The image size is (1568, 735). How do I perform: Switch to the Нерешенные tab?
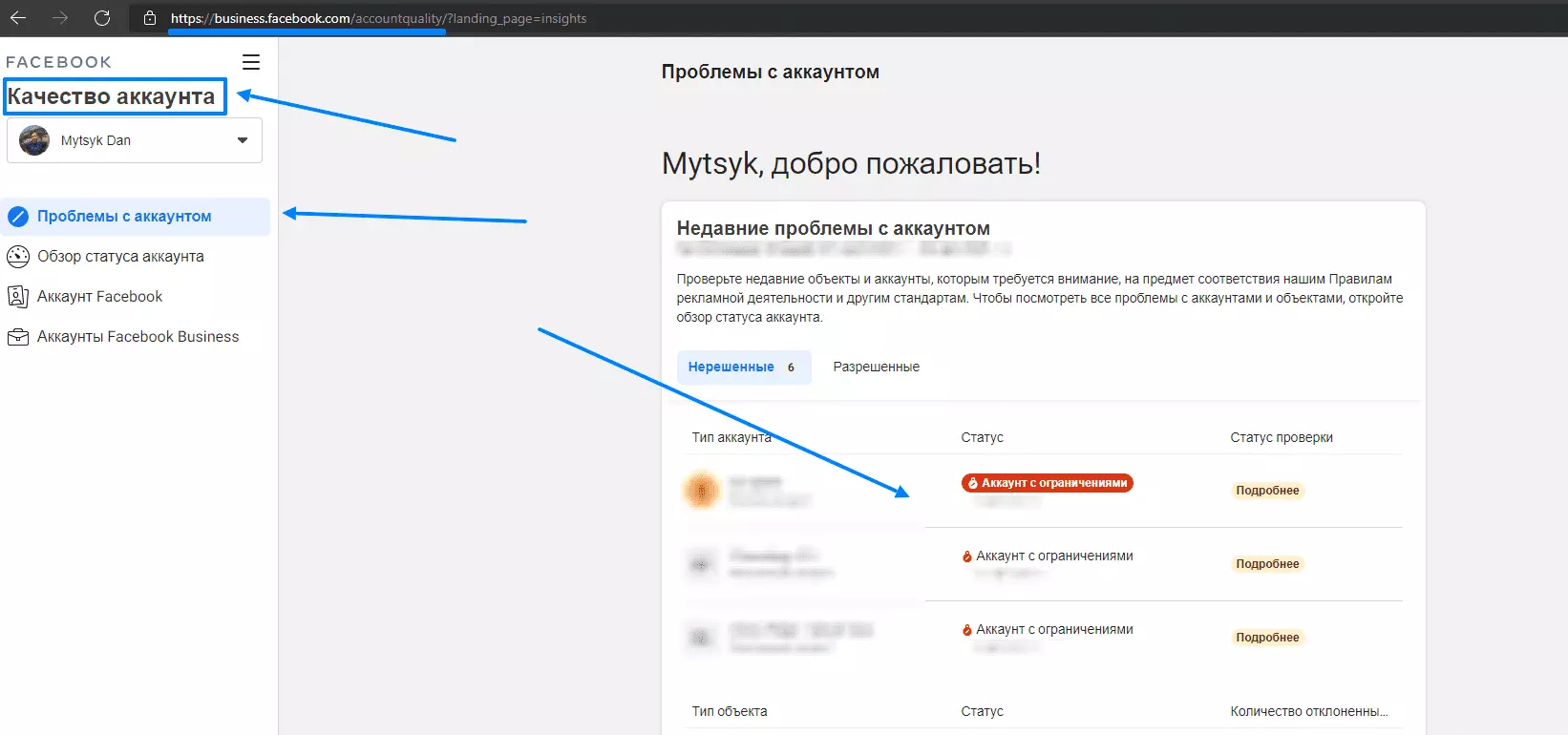pyautogui.click(x=744, y=367)
